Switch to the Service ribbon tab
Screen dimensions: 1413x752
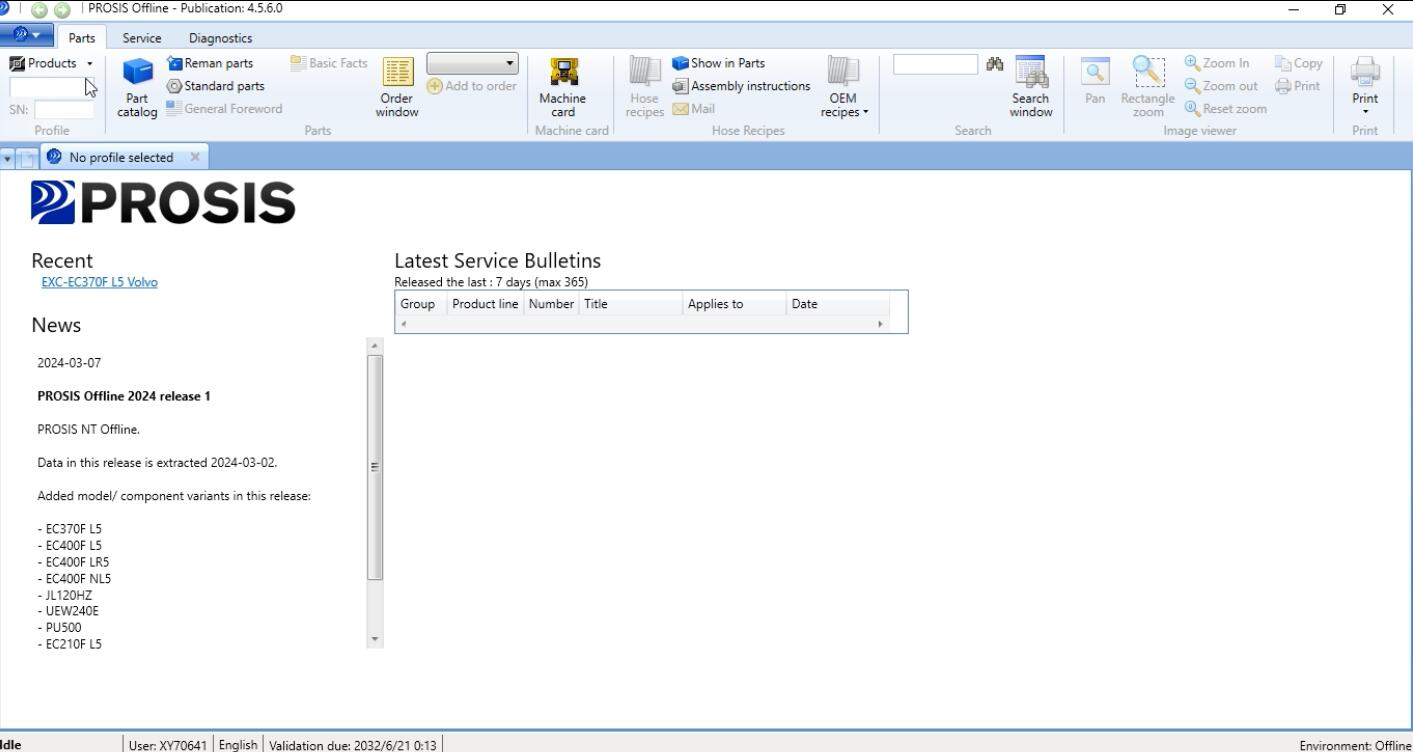tap(141, 38)
